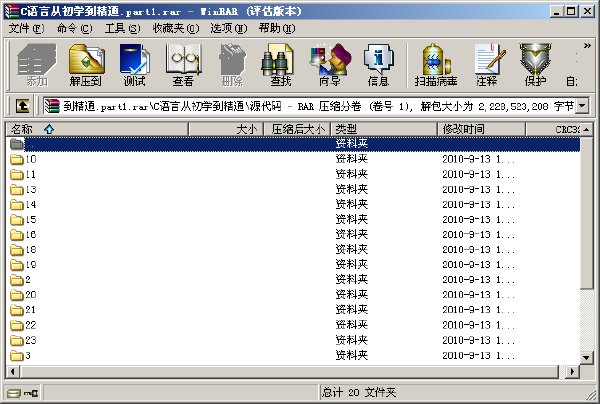Sort by Size (大小) column header
The height and width of the screenshot is (404, 600).
click(x=226, y=129)
